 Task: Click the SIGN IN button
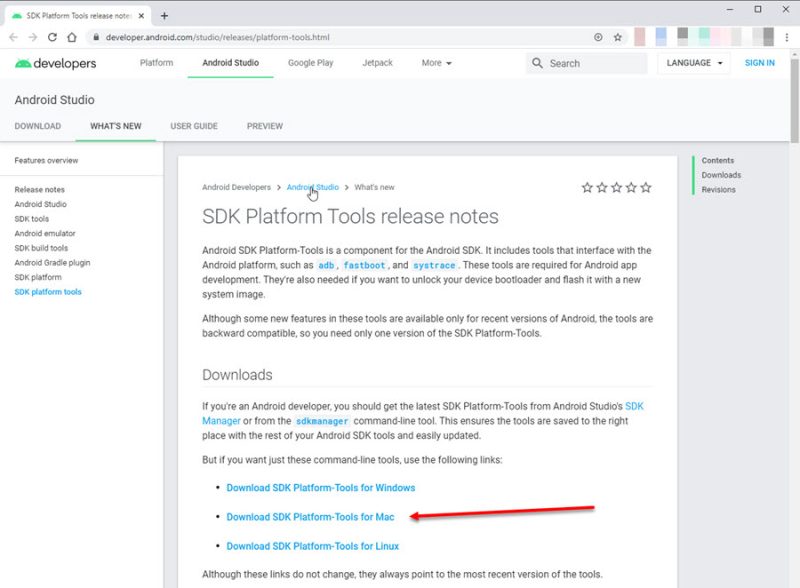[x=759, y=63]
